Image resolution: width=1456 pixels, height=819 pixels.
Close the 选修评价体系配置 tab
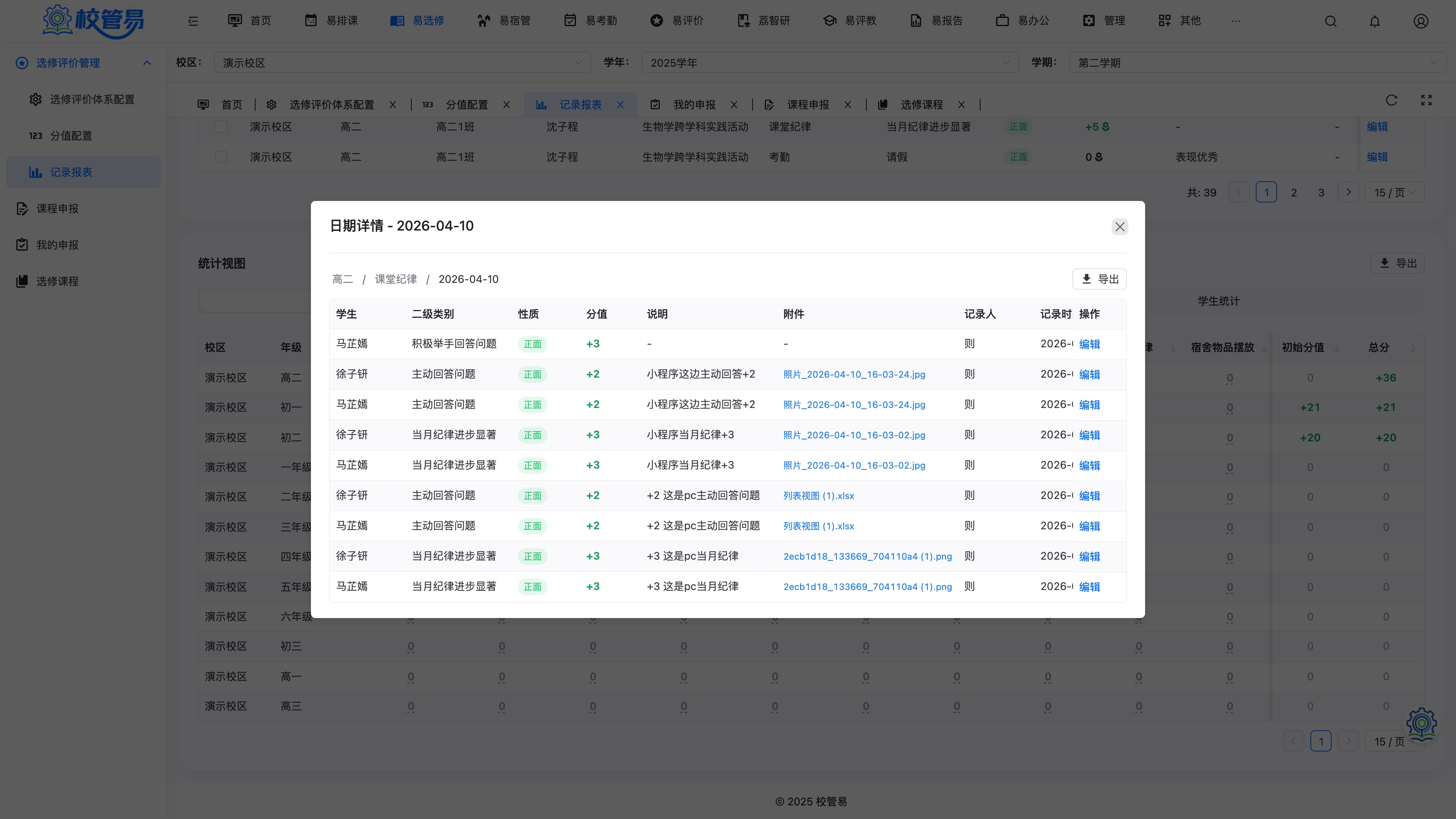tap(393, 105)
